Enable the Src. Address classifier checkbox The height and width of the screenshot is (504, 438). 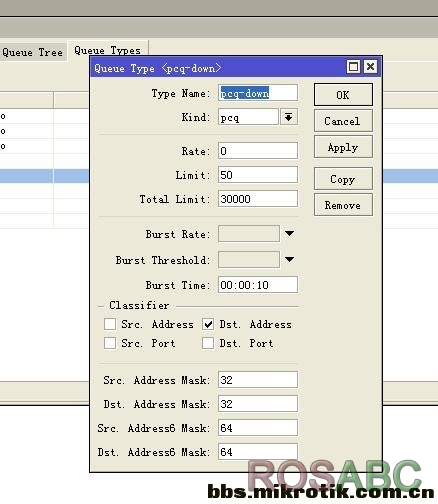[x=110, y=324]
